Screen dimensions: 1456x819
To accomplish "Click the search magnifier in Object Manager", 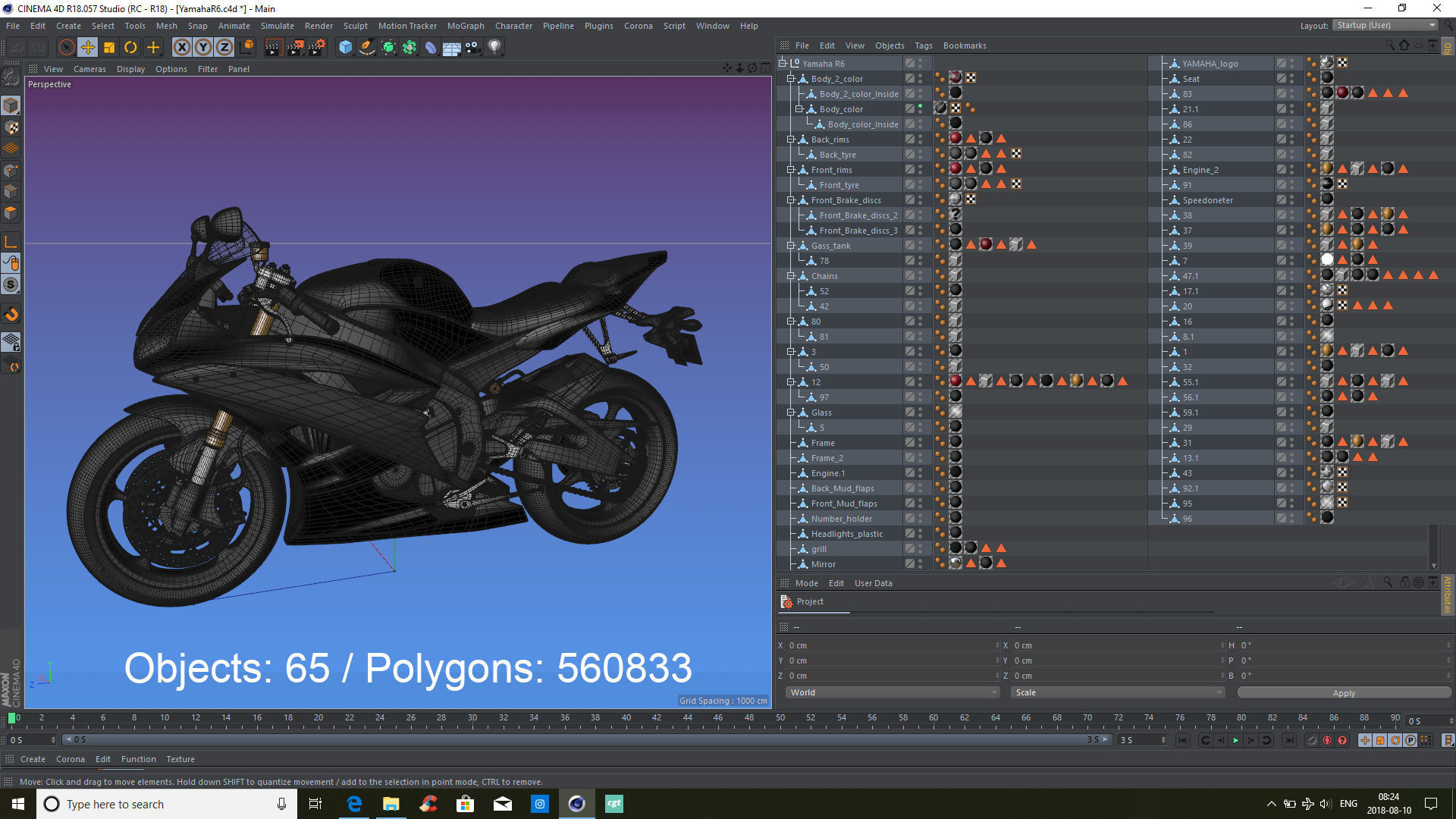I will click(x=1389, y=45).
